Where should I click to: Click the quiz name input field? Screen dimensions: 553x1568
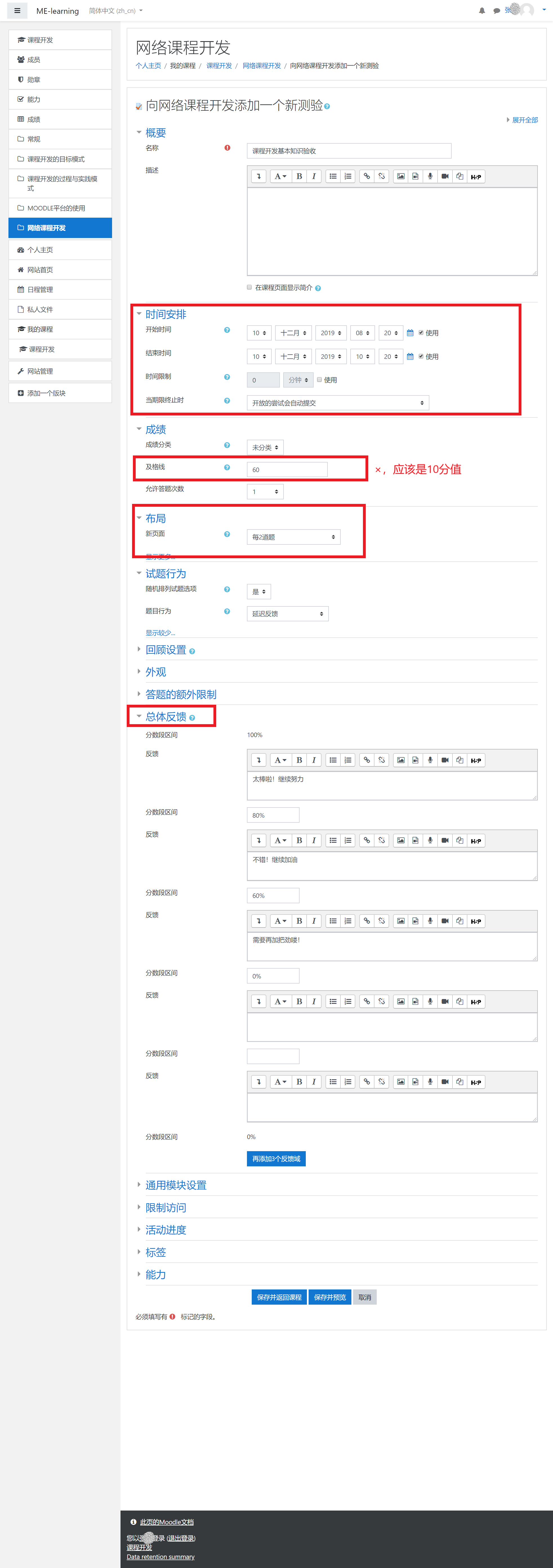[x=349, y=151]
